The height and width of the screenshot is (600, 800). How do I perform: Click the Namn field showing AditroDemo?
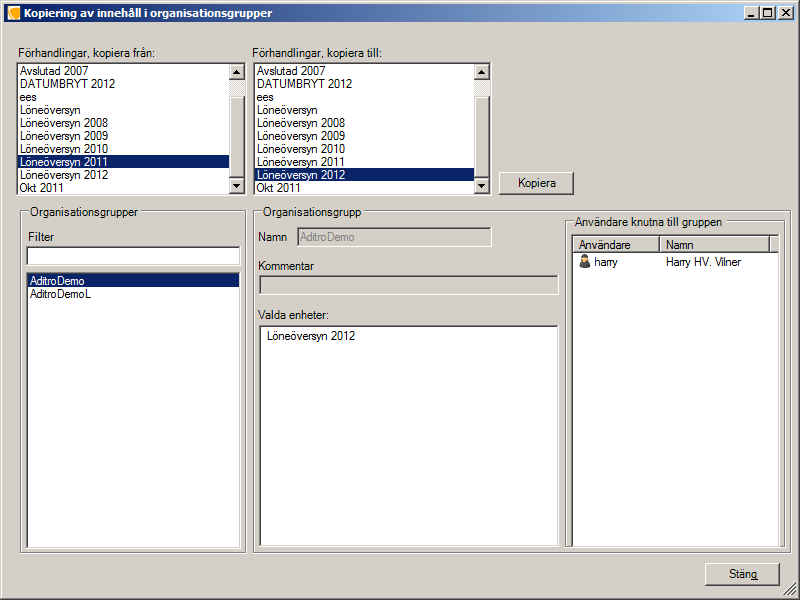click(x=394, y=237)
